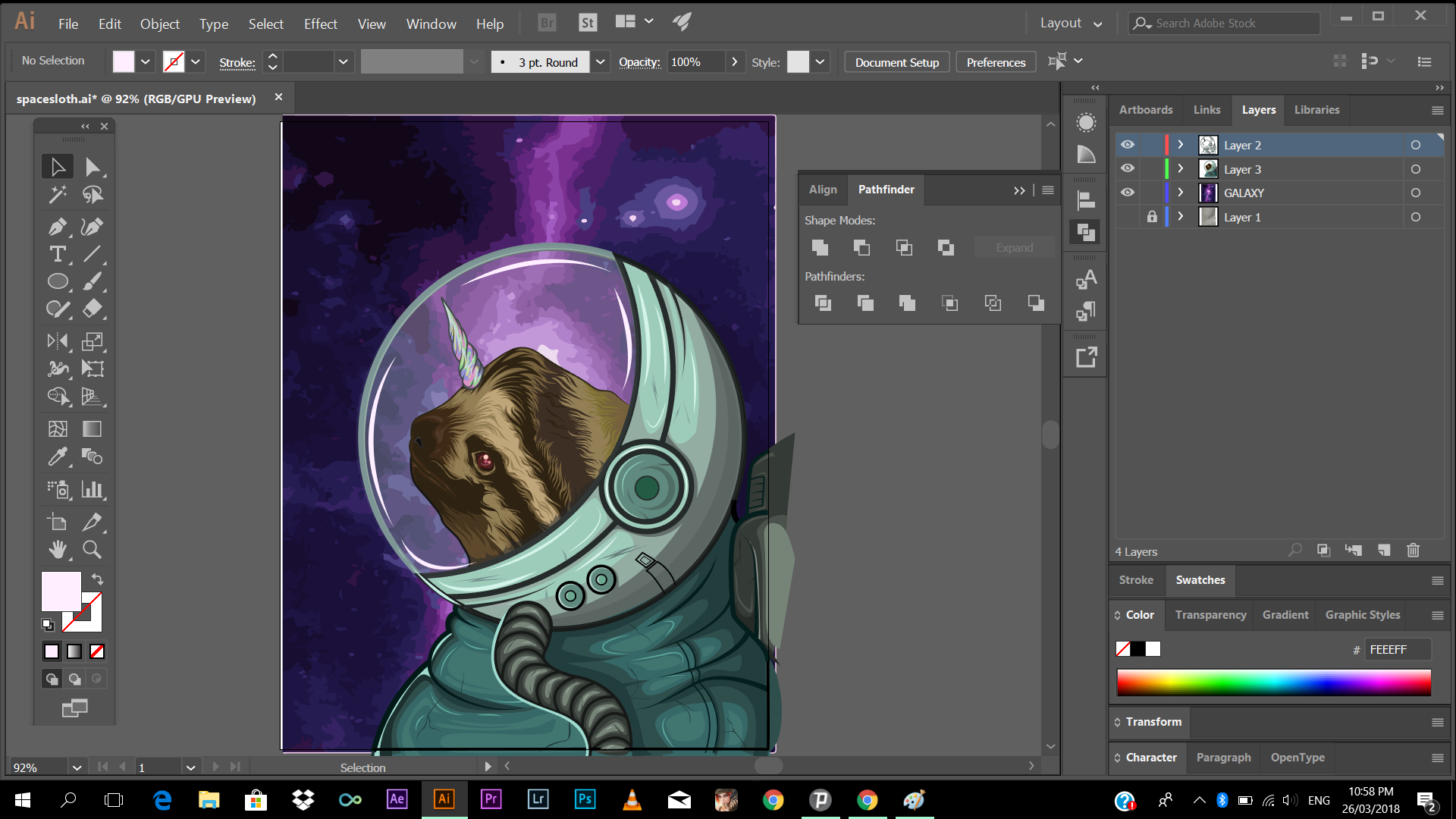Select the Artboard tool
1456x819 pixels.
coord(58,522)
